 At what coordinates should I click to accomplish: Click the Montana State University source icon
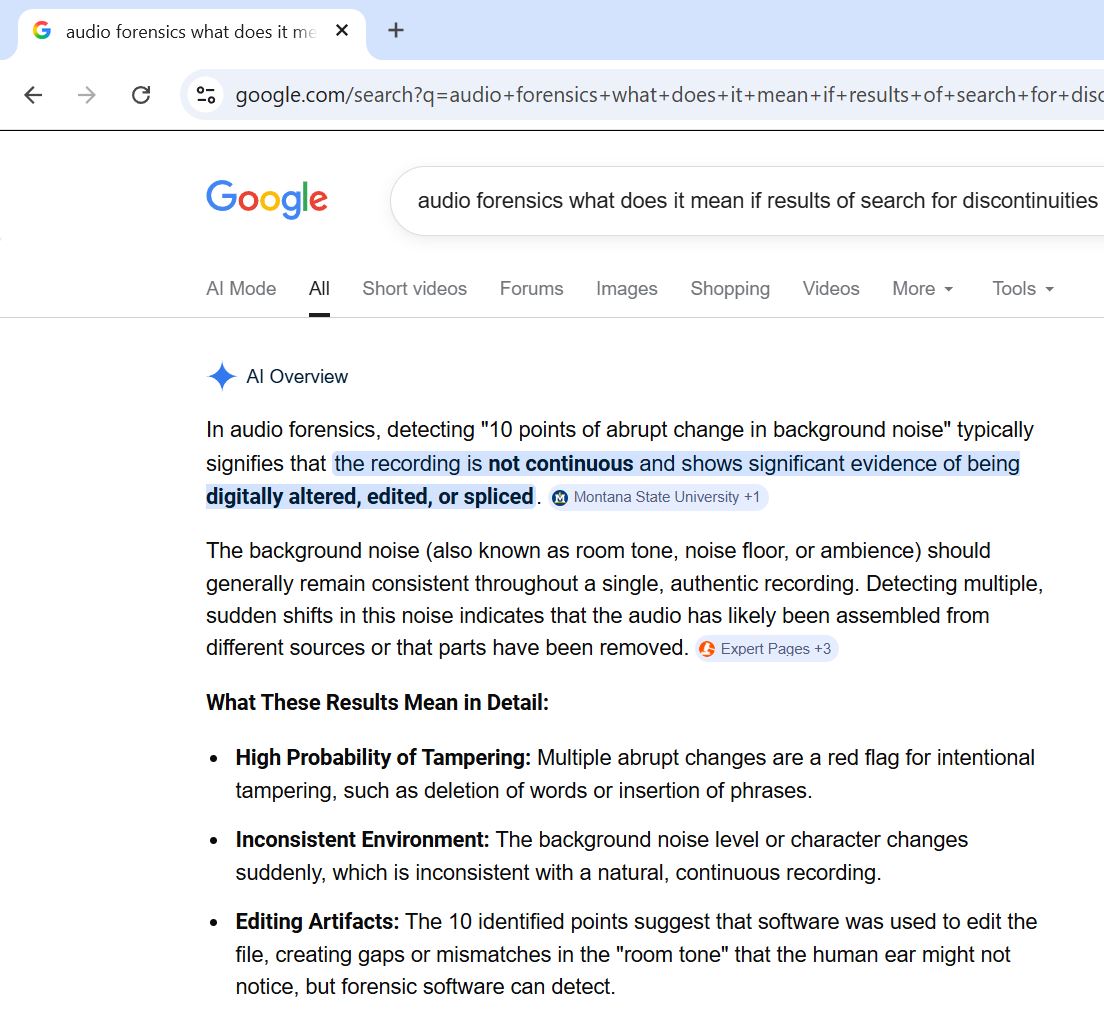click(x=560, y=497)
